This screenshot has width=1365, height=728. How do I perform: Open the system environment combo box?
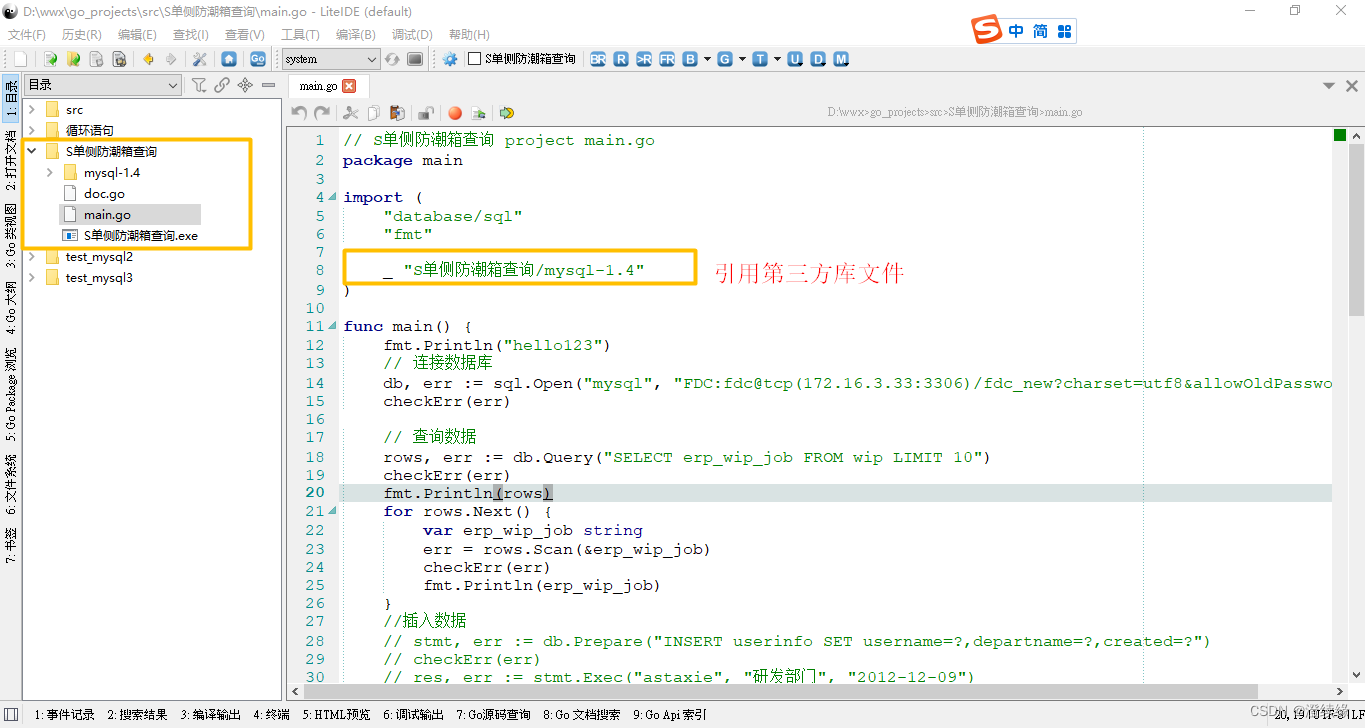coord(331,59)
